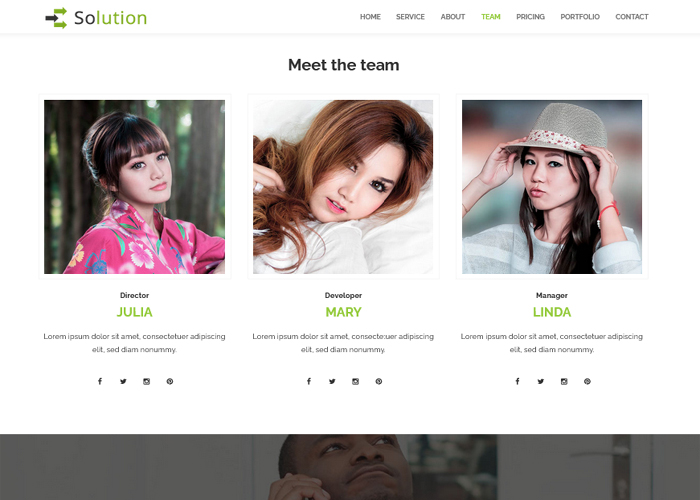Open Julia's Facebook profile icon
The width and height of the screenshot is (700, 500).
(100, 381)
